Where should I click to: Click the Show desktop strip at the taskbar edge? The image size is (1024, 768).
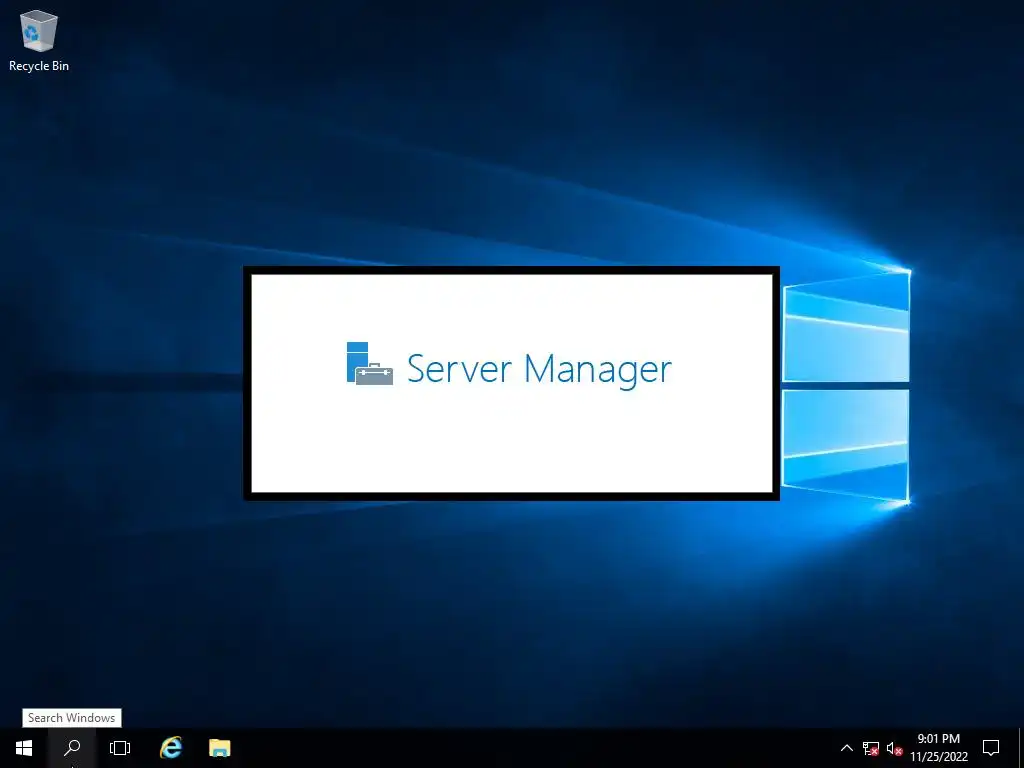point(1021,748)
